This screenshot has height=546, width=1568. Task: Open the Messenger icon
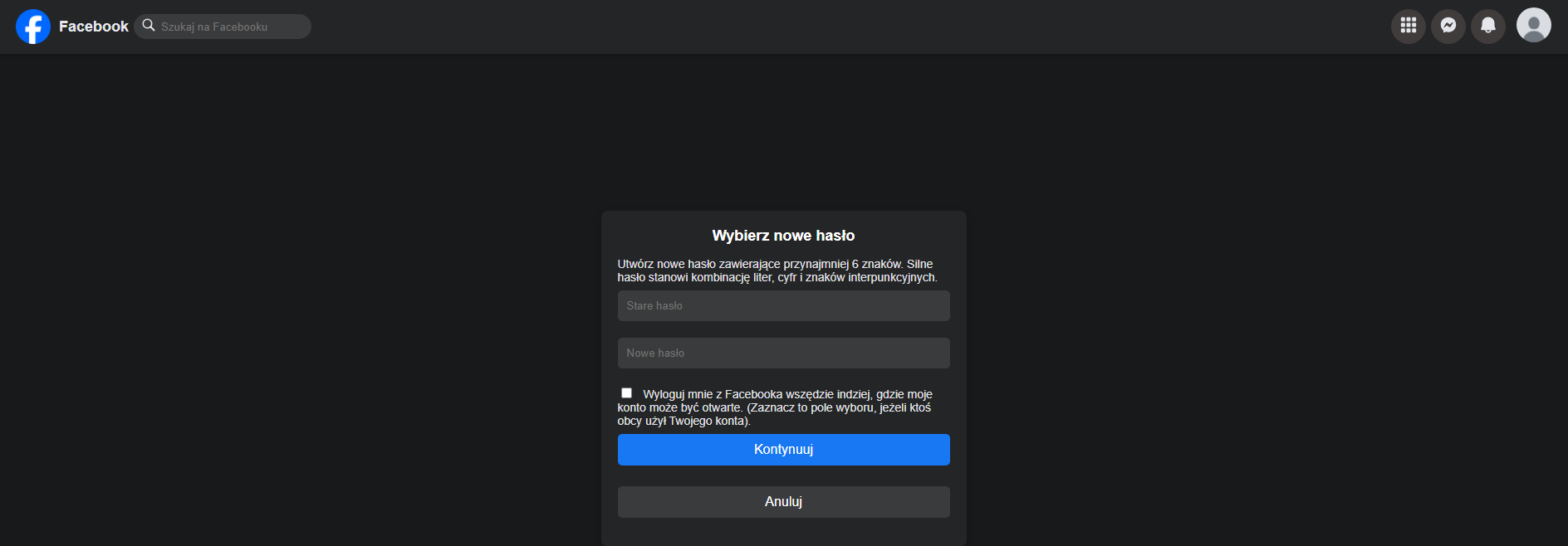pos(1448,26)
